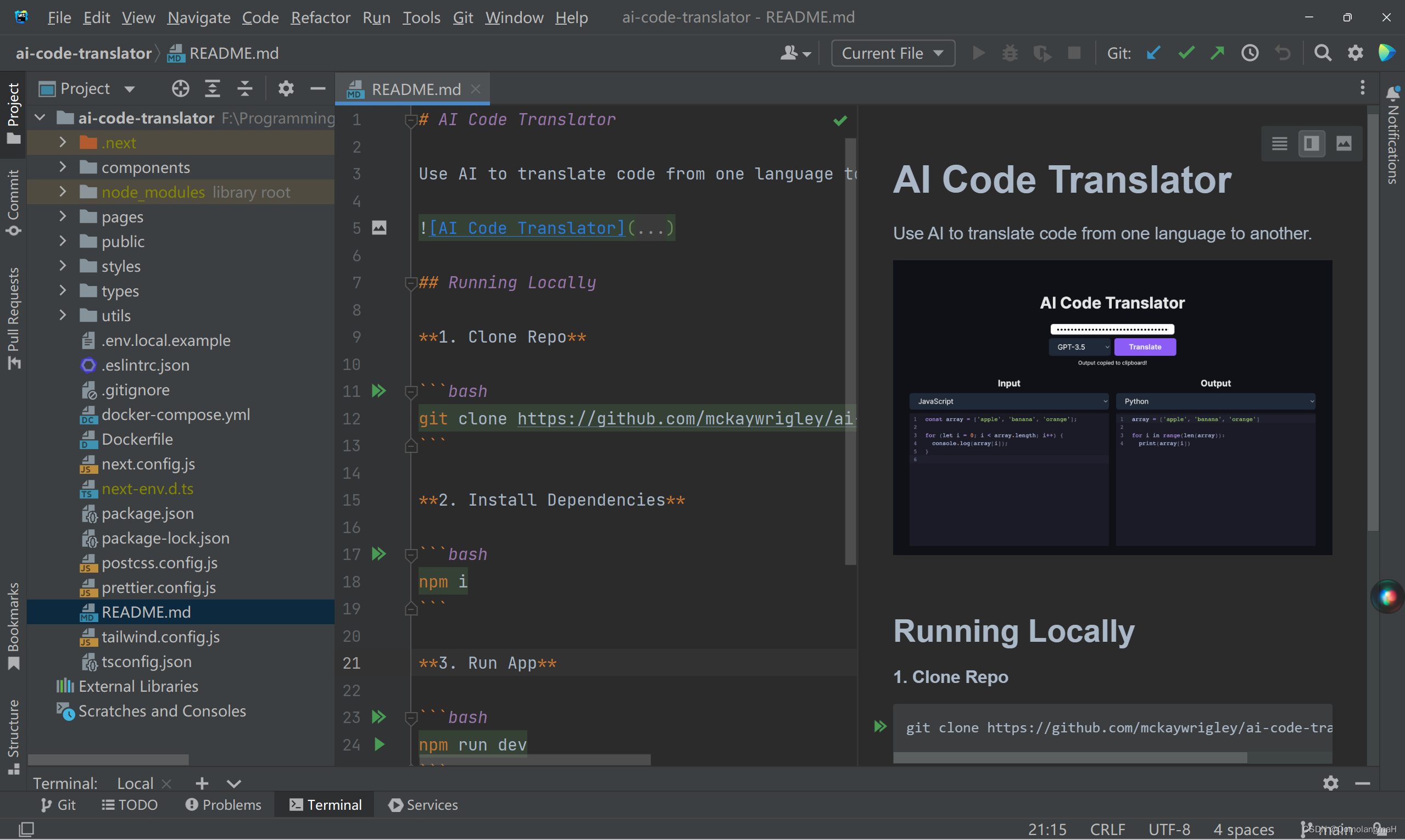Viewport: 1405px width, 840px height.
Task: Open Notifications bell panel
Action: [1392, 94]
